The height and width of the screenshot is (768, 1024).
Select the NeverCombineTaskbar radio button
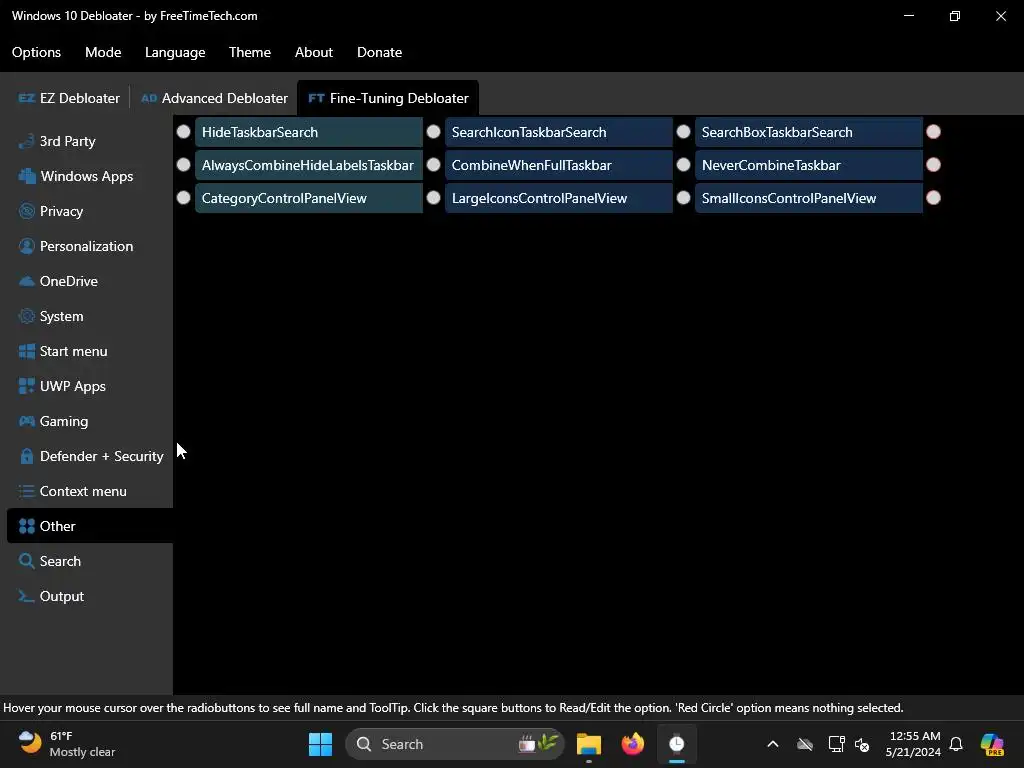point(684,165)
